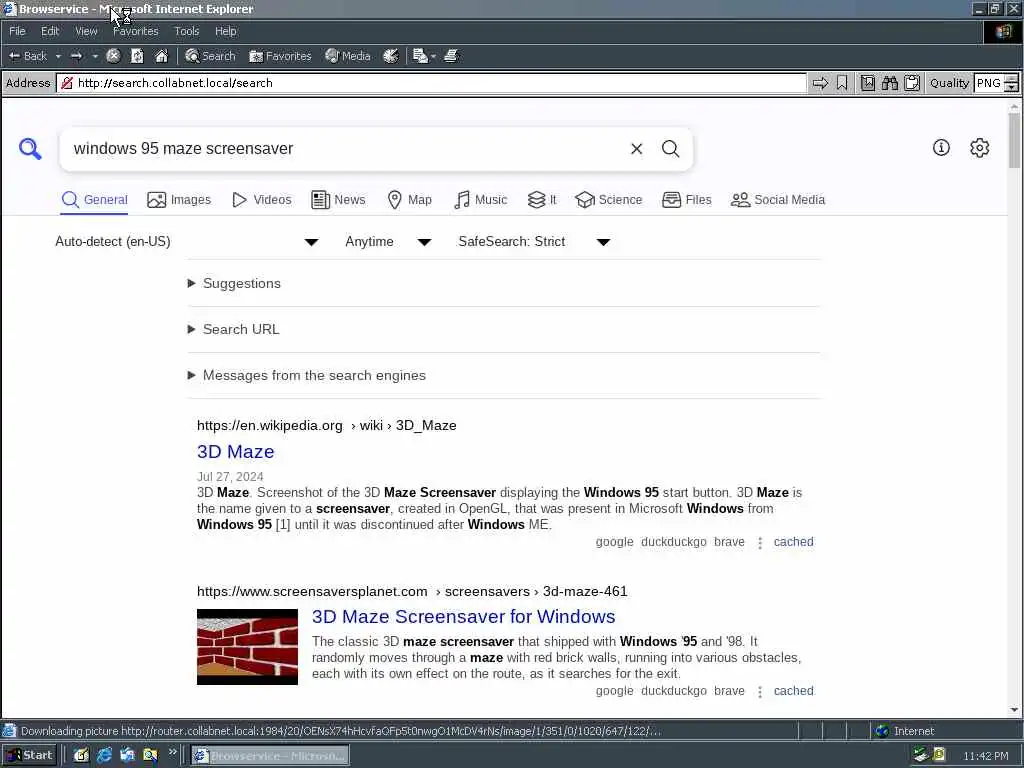Open the Favorites toolbar button

(x=280, y=56)
